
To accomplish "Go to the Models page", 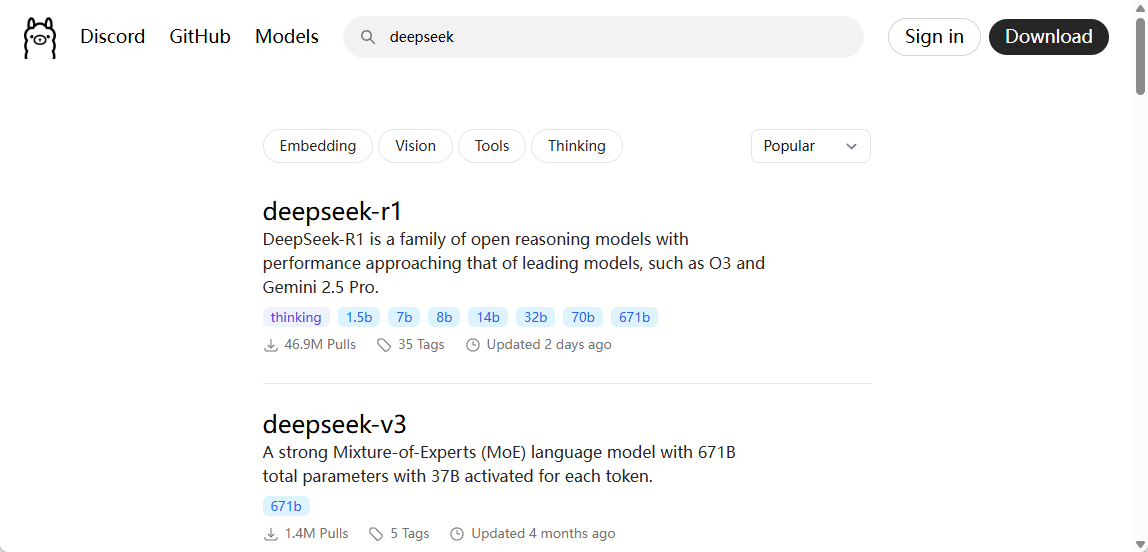I will (x=287, y=37).
